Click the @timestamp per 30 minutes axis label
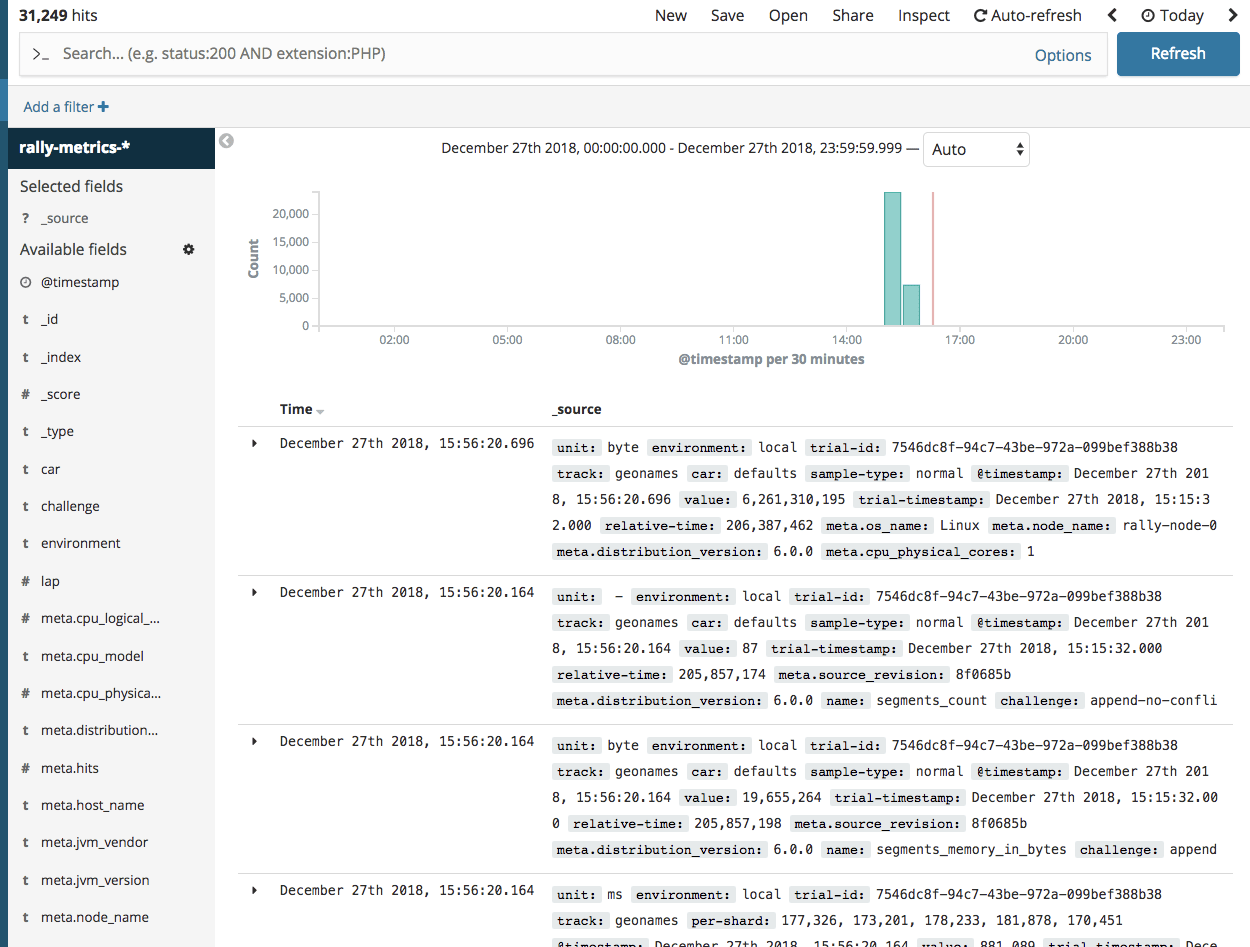The image size is (1250, 947). tap(771, 359)
